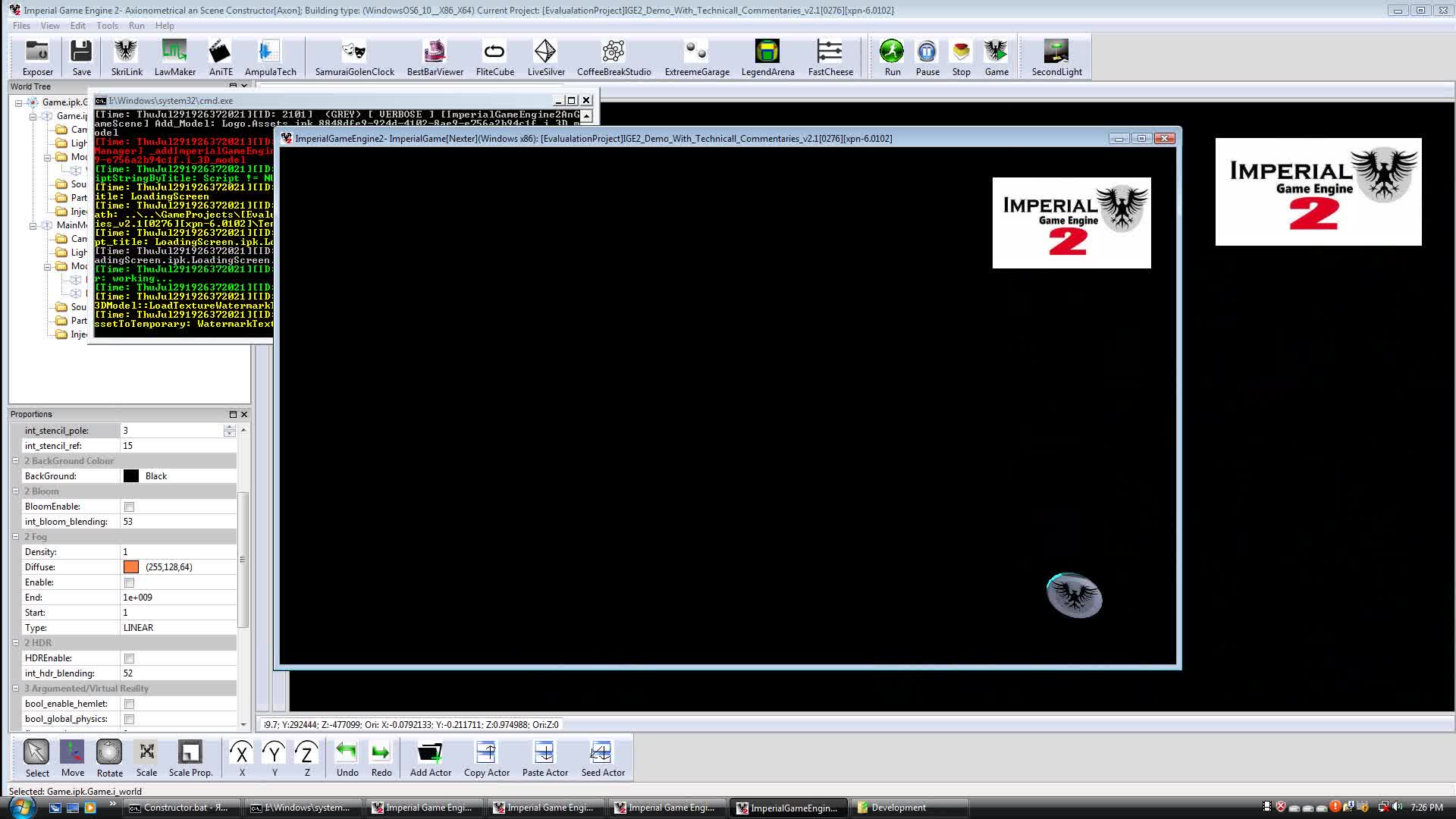Run the game with the Run icon
1456x819 pixels.
pyautogui.click(x=891, y=55)
